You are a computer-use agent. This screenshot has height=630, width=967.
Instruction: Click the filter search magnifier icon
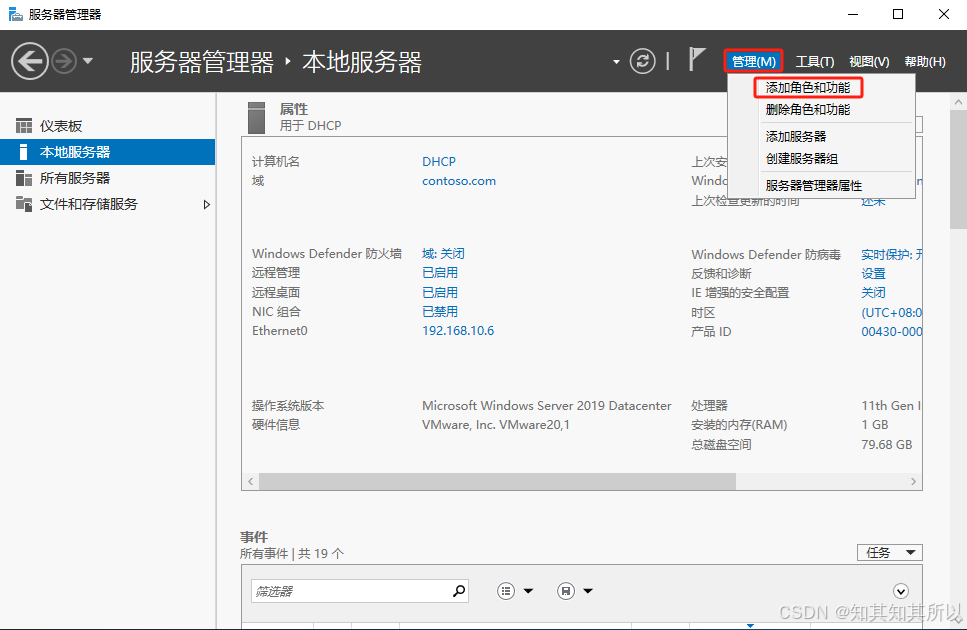[x=458, y=591]
